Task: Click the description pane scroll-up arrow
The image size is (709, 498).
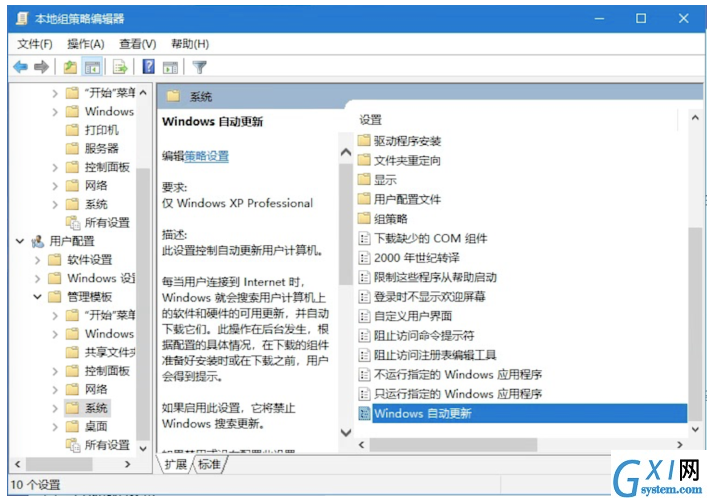Action: pos(346,152)
